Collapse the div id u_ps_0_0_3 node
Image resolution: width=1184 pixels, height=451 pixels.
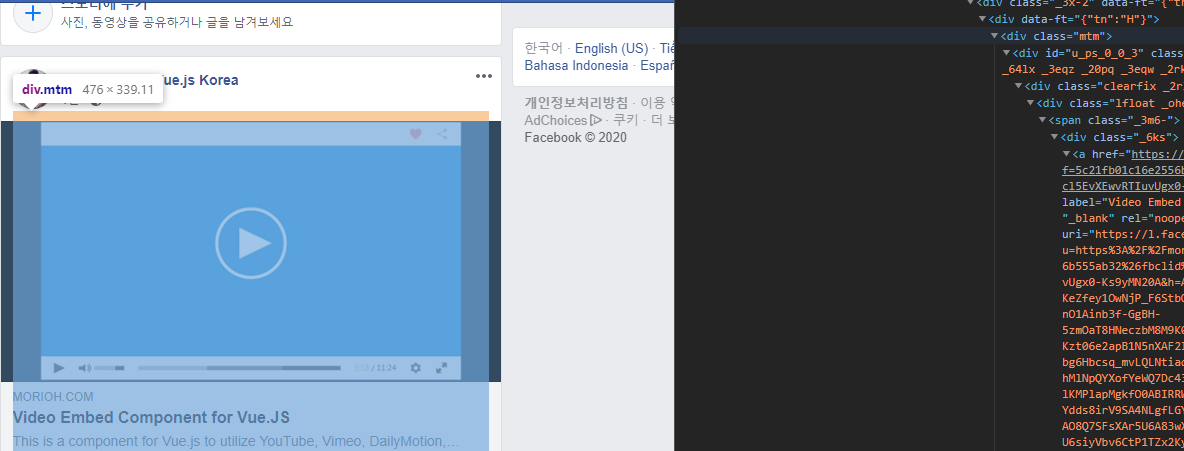(x=1006, y=53)
